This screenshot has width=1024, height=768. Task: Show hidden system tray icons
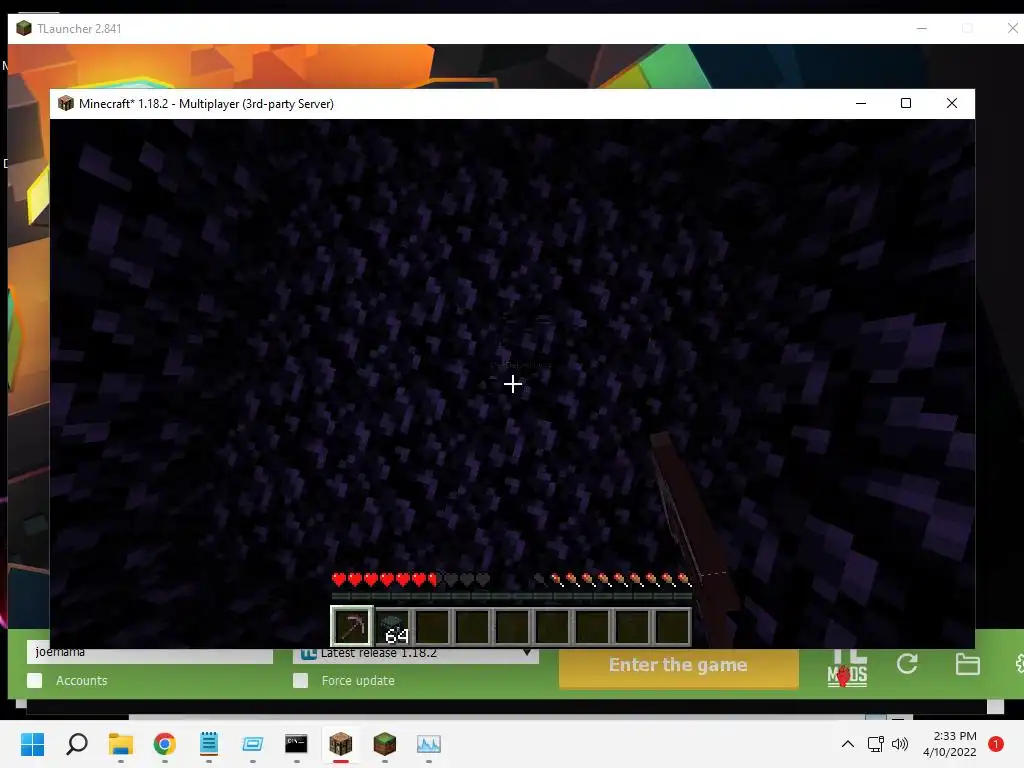[847, 744]
